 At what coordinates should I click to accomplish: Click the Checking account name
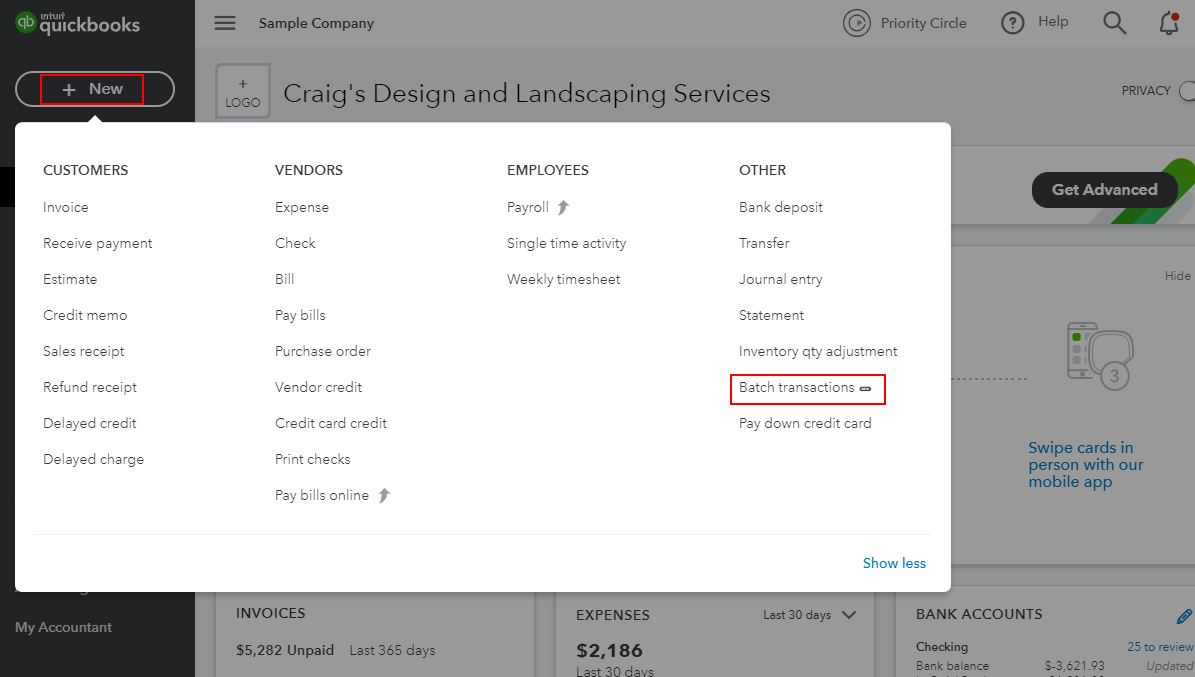pos(942,647)
